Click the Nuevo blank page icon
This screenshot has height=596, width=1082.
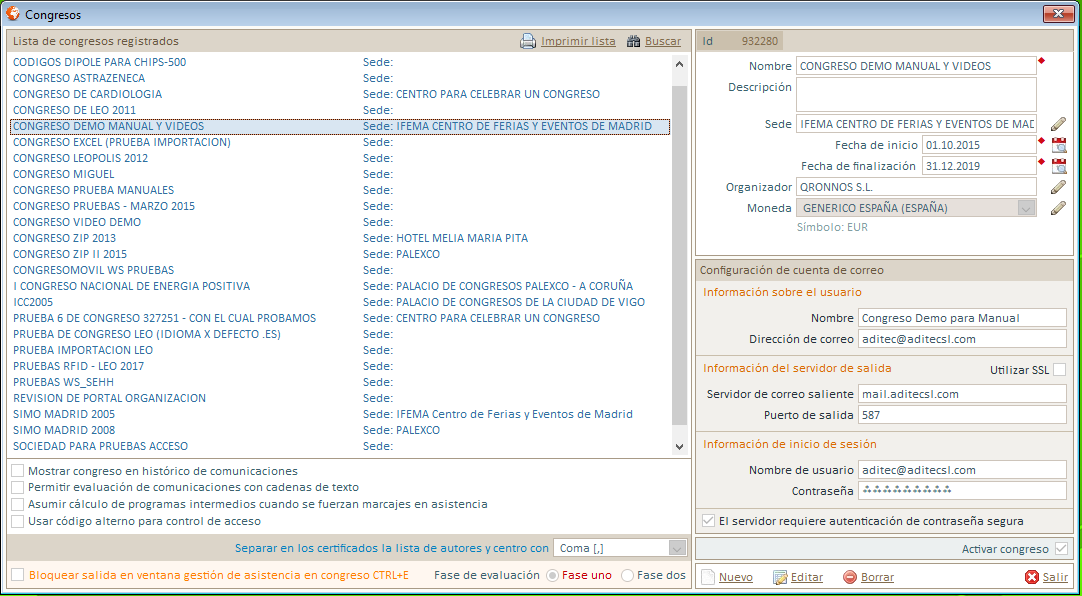708,577
